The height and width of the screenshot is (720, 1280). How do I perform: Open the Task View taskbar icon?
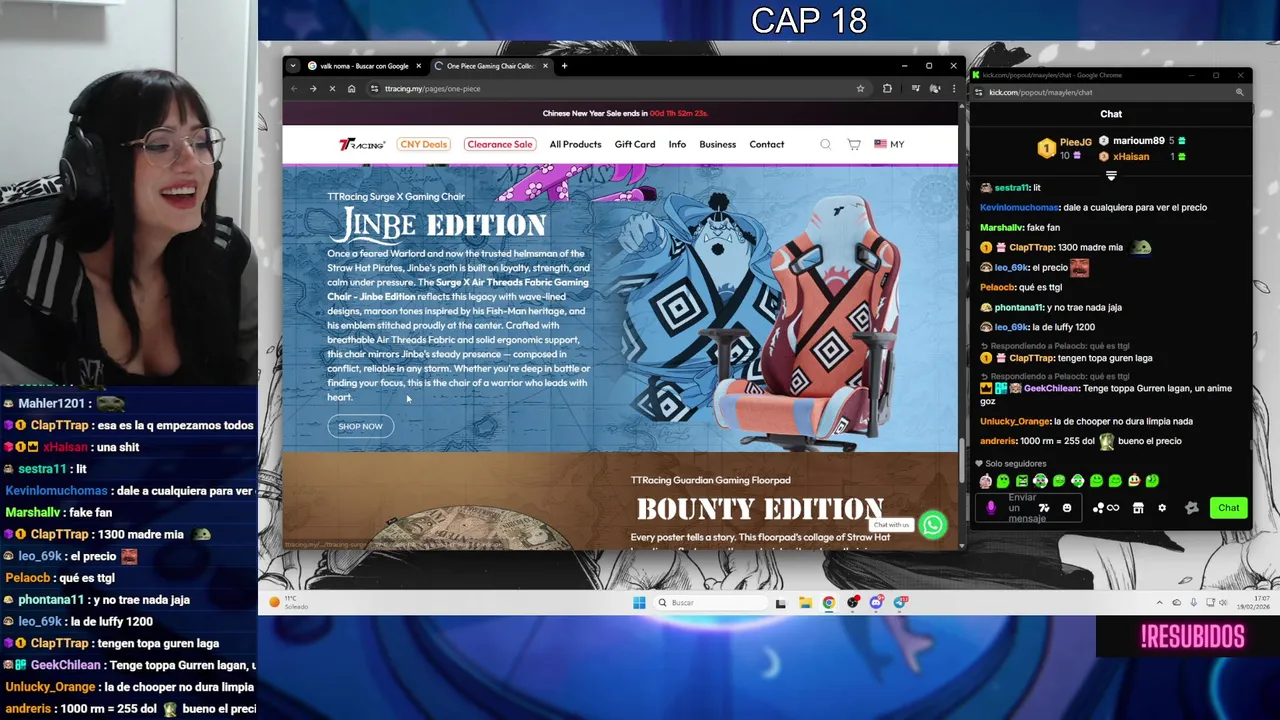coord(781,602)
